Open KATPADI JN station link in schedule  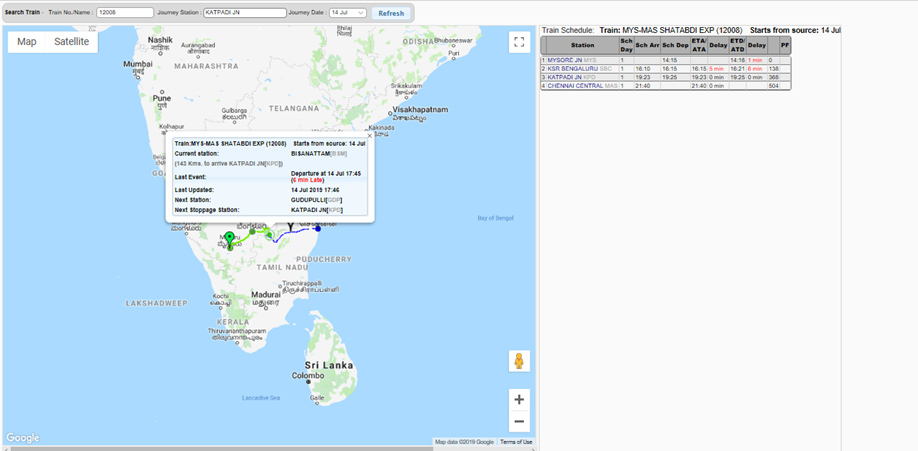[x=564, y=77]
